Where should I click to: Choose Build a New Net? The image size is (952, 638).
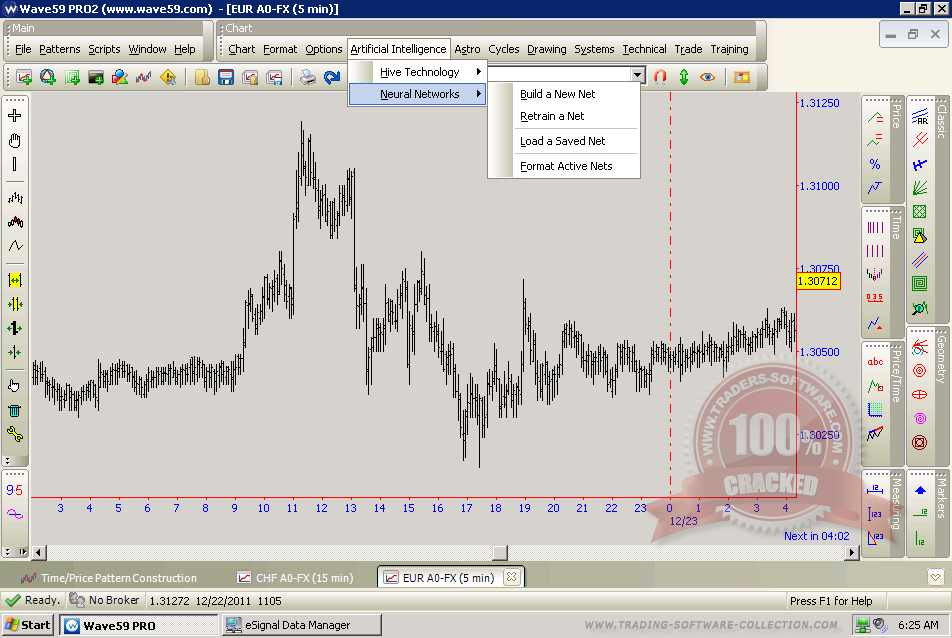click(x=557, y=94)
